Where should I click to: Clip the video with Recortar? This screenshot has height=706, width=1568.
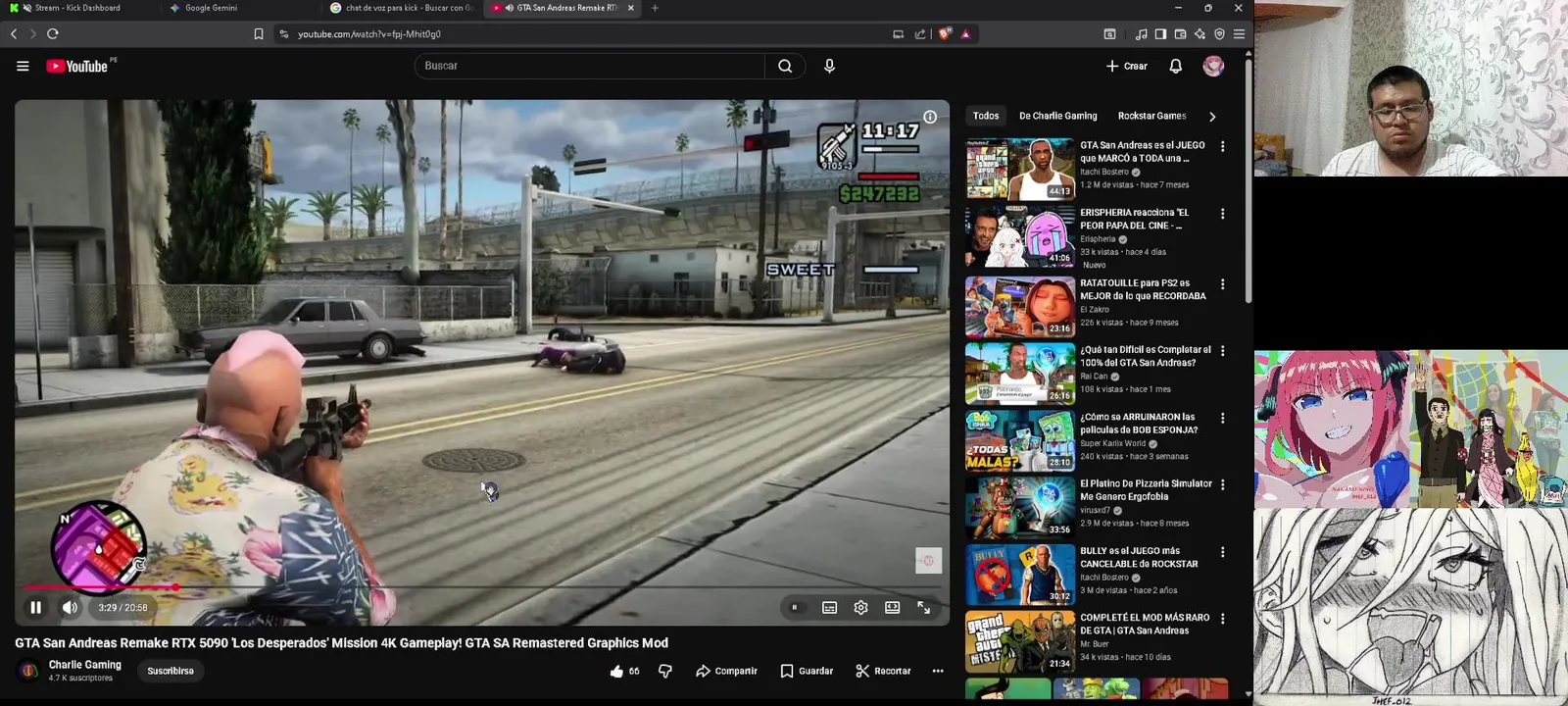click(883, 671)
